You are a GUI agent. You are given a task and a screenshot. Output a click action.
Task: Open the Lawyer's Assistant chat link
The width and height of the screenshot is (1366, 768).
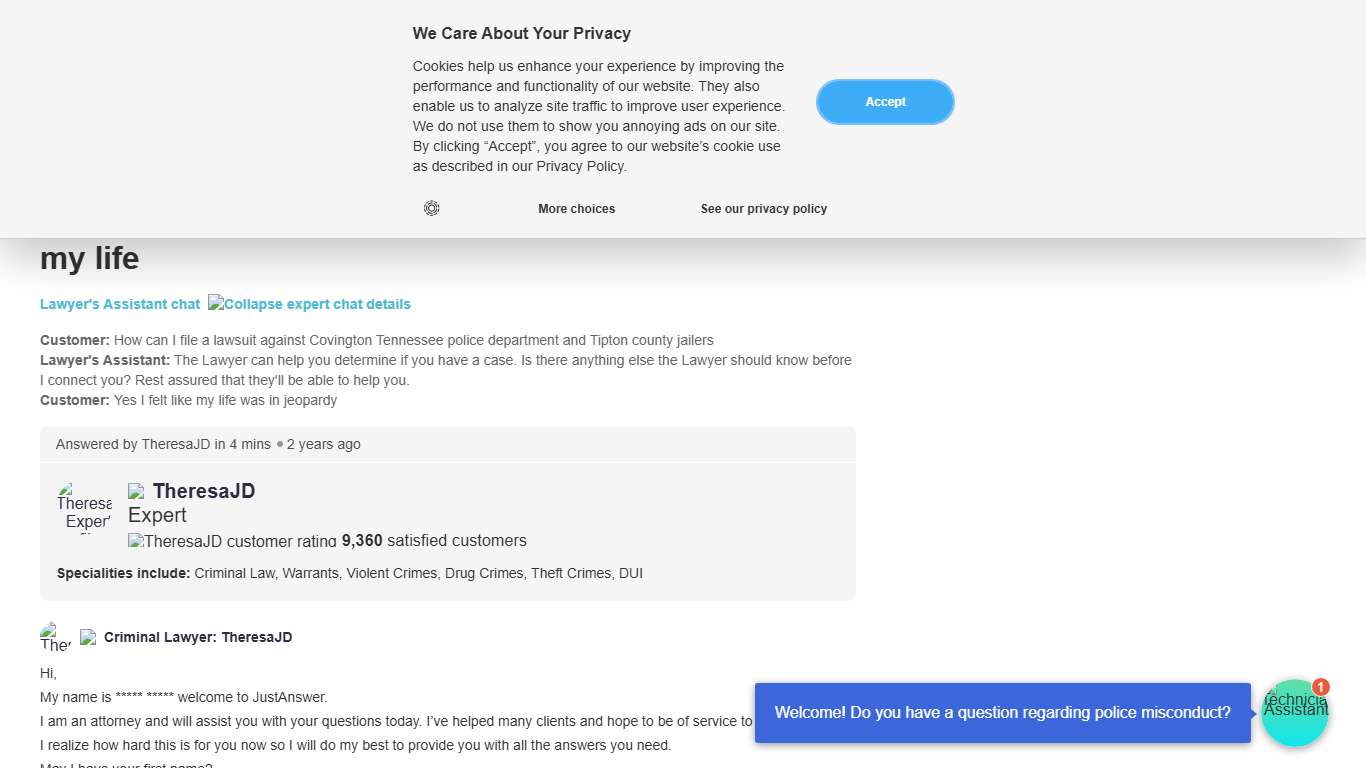[120, 304]
